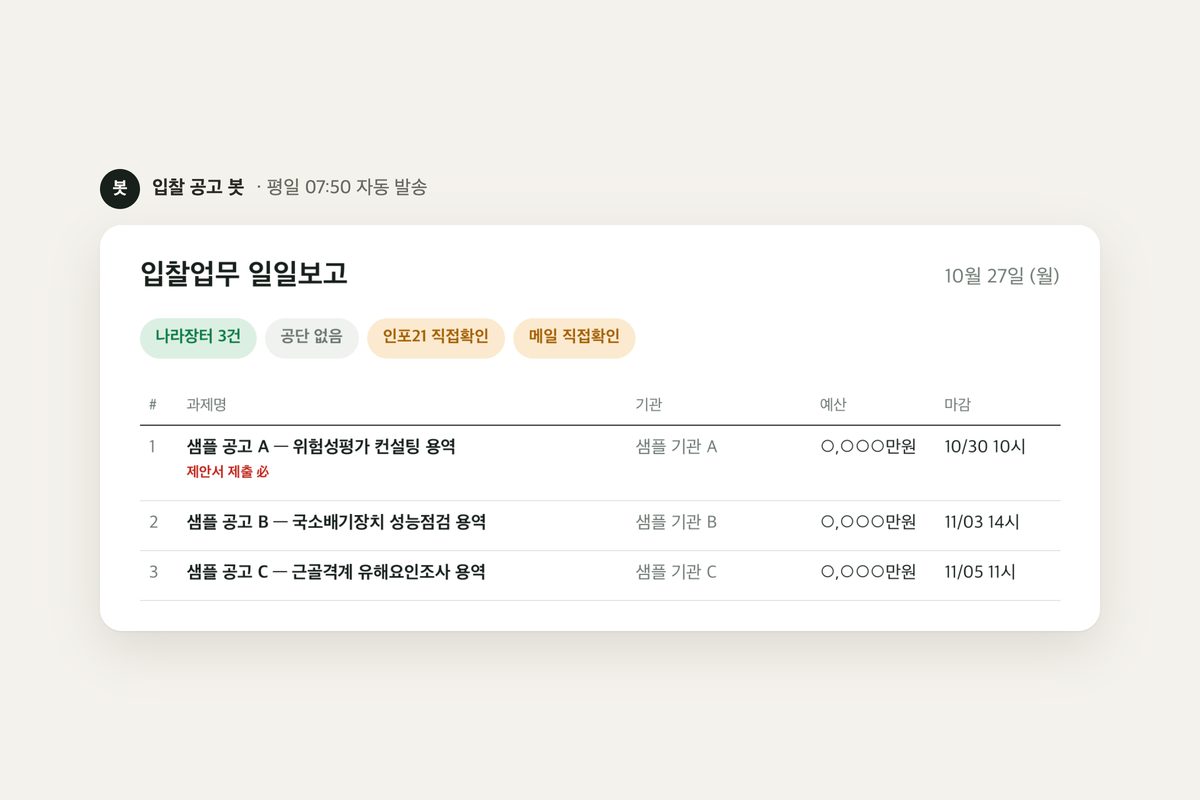Click the 마감 column header

point(957,404)
